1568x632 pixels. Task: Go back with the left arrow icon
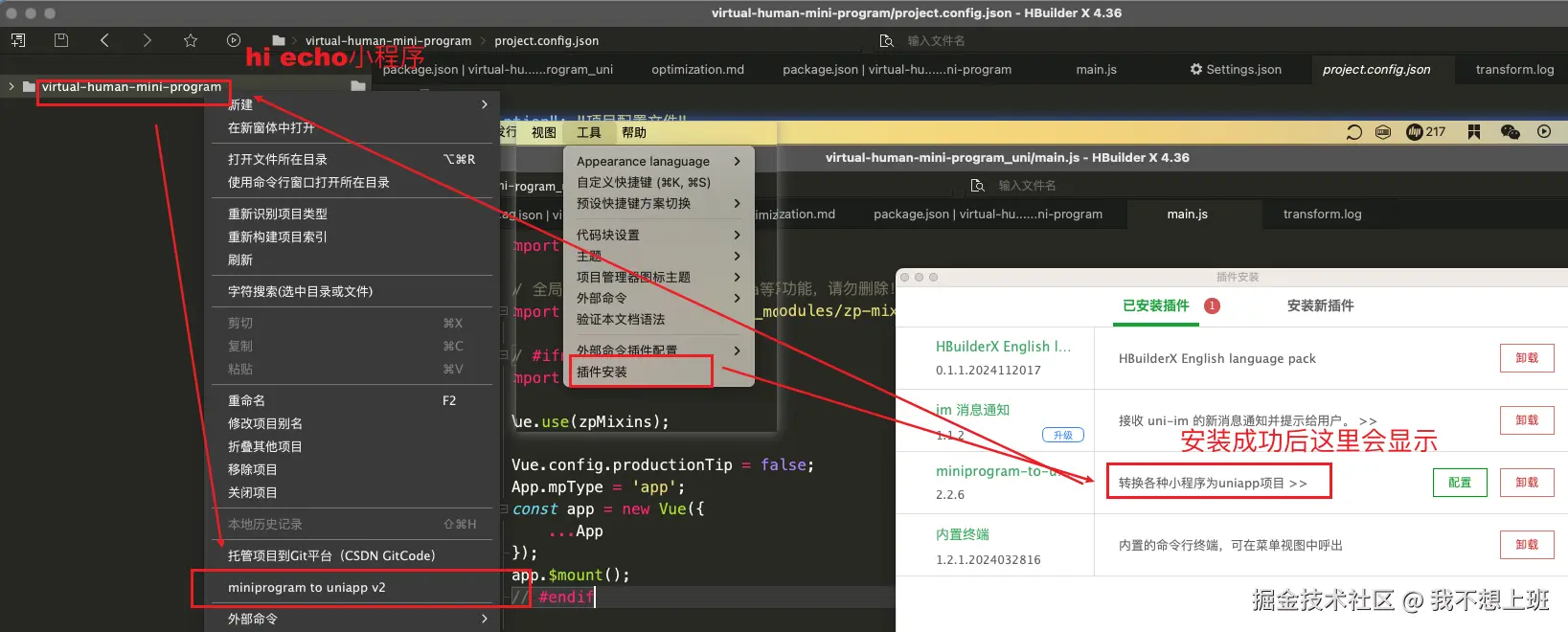104,40
